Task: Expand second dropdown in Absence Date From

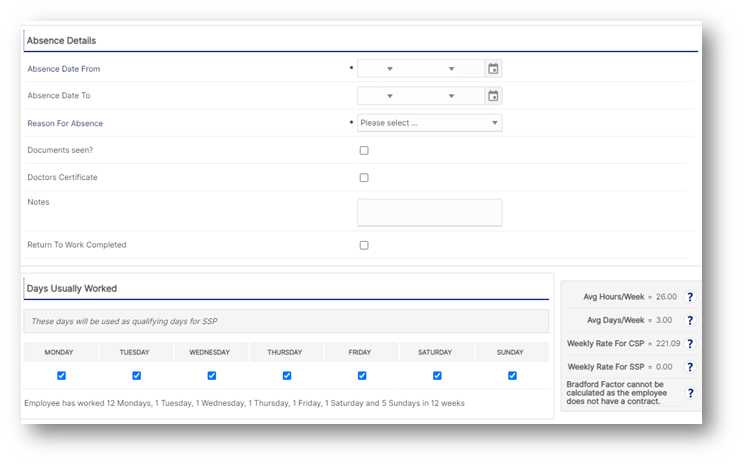Action: [x=451, y=69]
